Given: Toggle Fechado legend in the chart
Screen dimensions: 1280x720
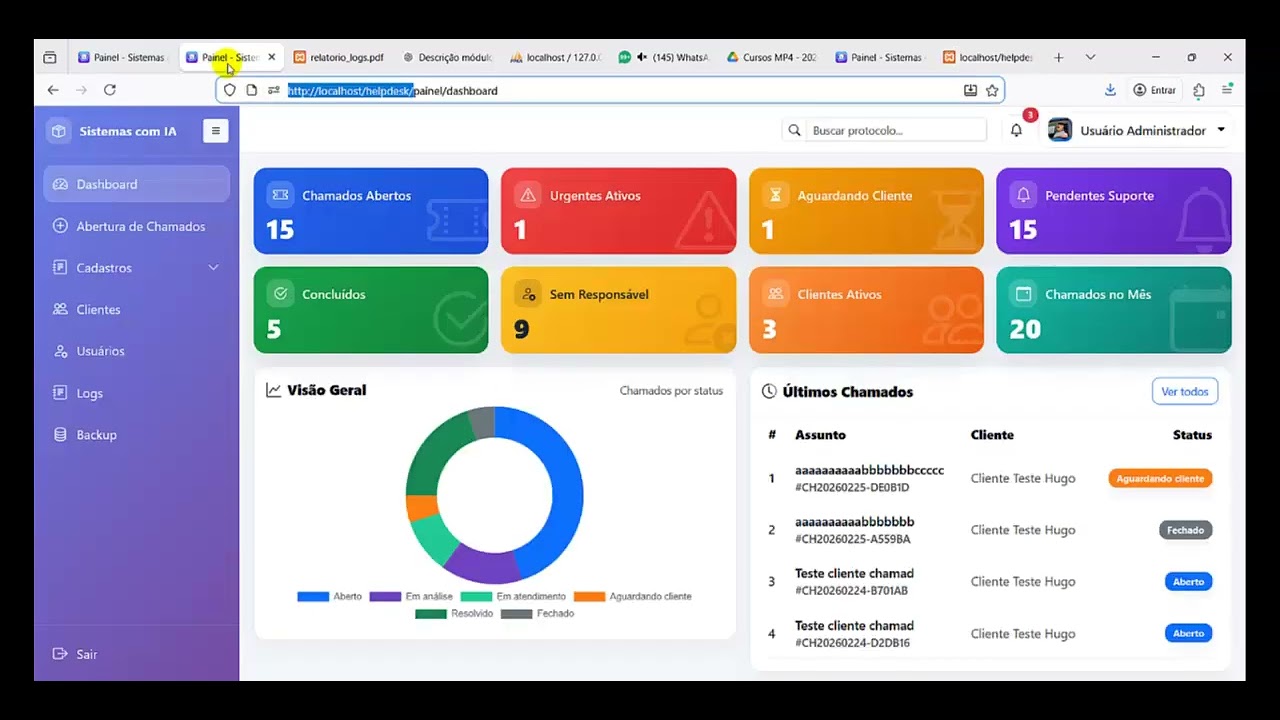Looking at the screenshot, I should 538,613.
